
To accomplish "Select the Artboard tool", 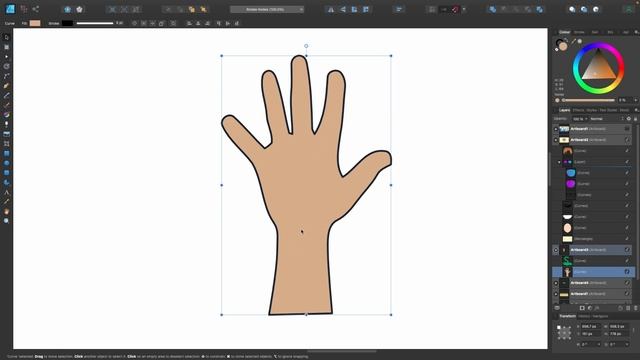I will [6, 47].
